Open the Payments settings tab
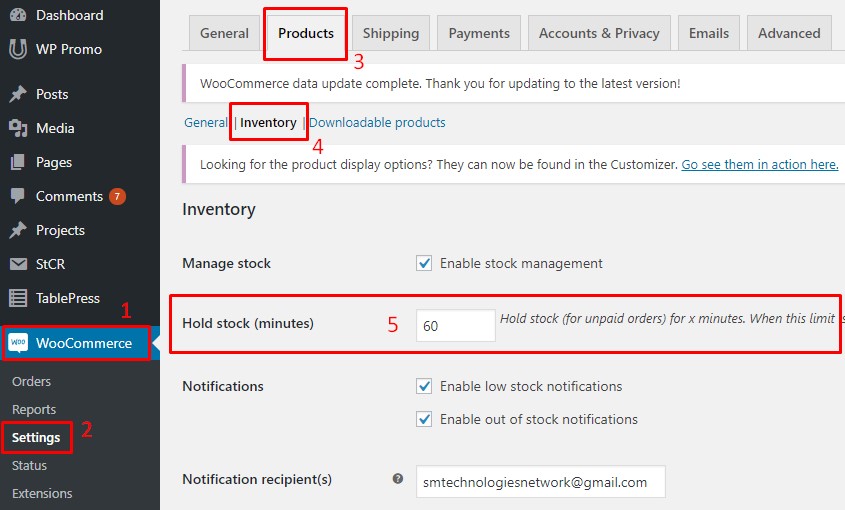 [479, 33]
